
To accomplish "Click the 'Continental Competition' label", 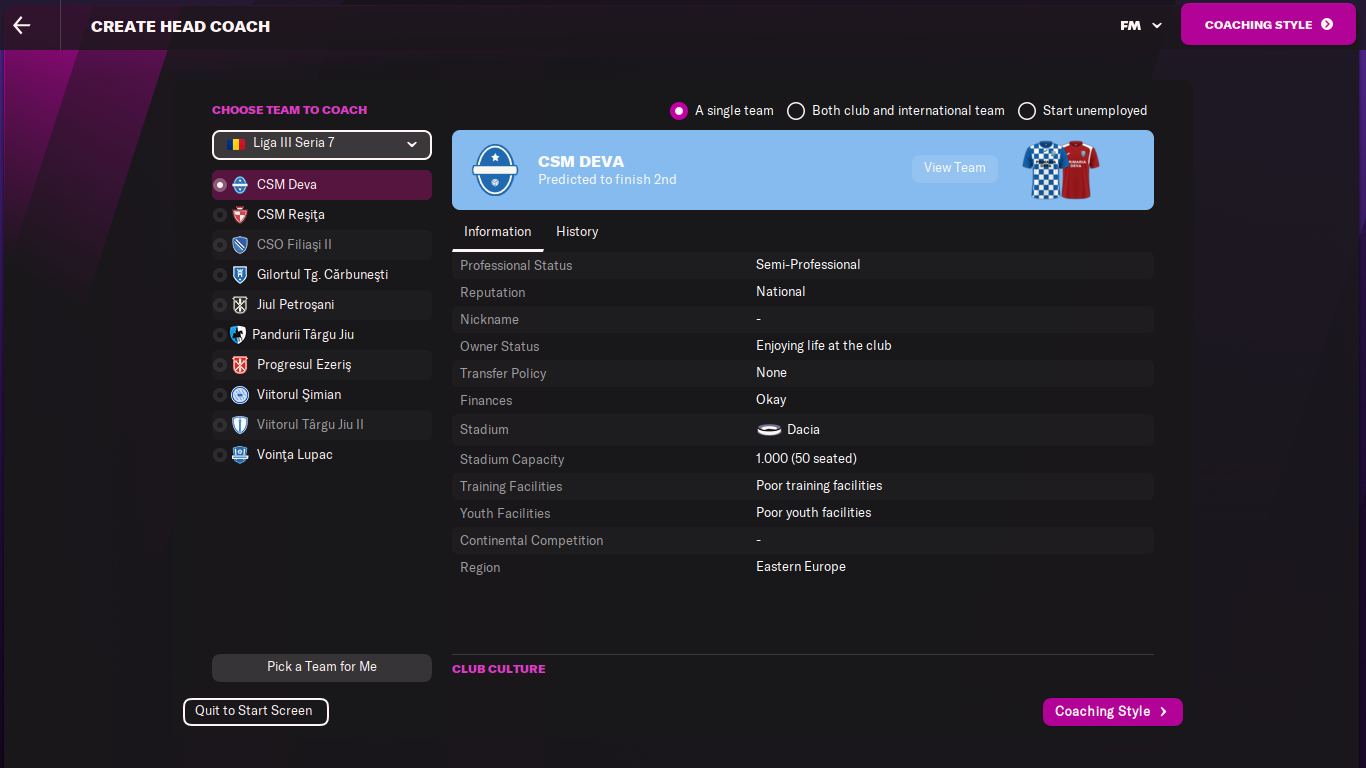I will coord(532,540).
